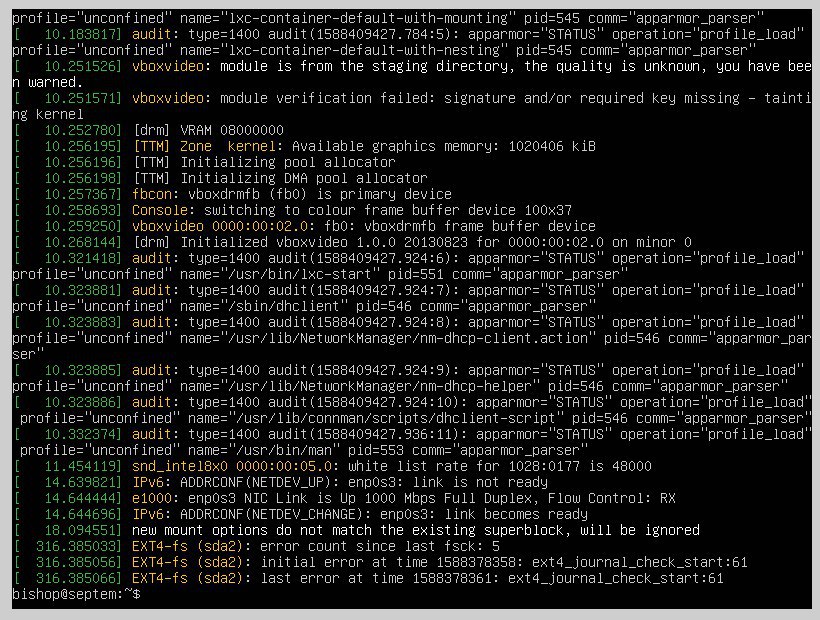Select the timestamp 10.252780
Image resolution: width=820 pixels, height=620 pixels.
point(80,130)
